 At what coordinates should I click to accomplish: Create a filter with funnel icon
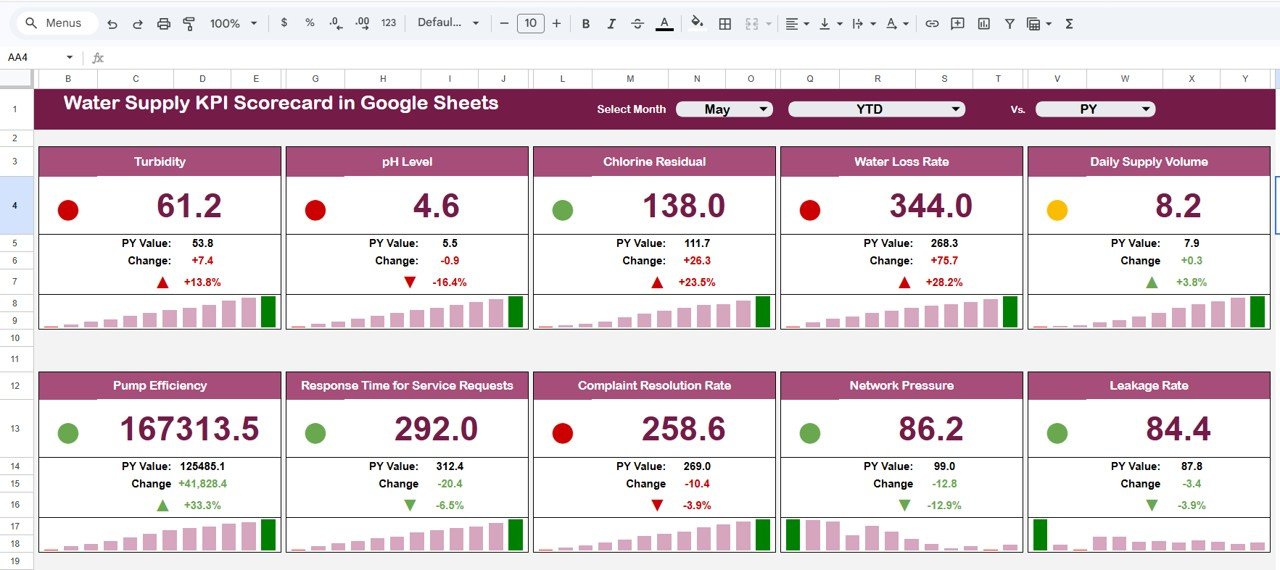[x=1010, y=23]
